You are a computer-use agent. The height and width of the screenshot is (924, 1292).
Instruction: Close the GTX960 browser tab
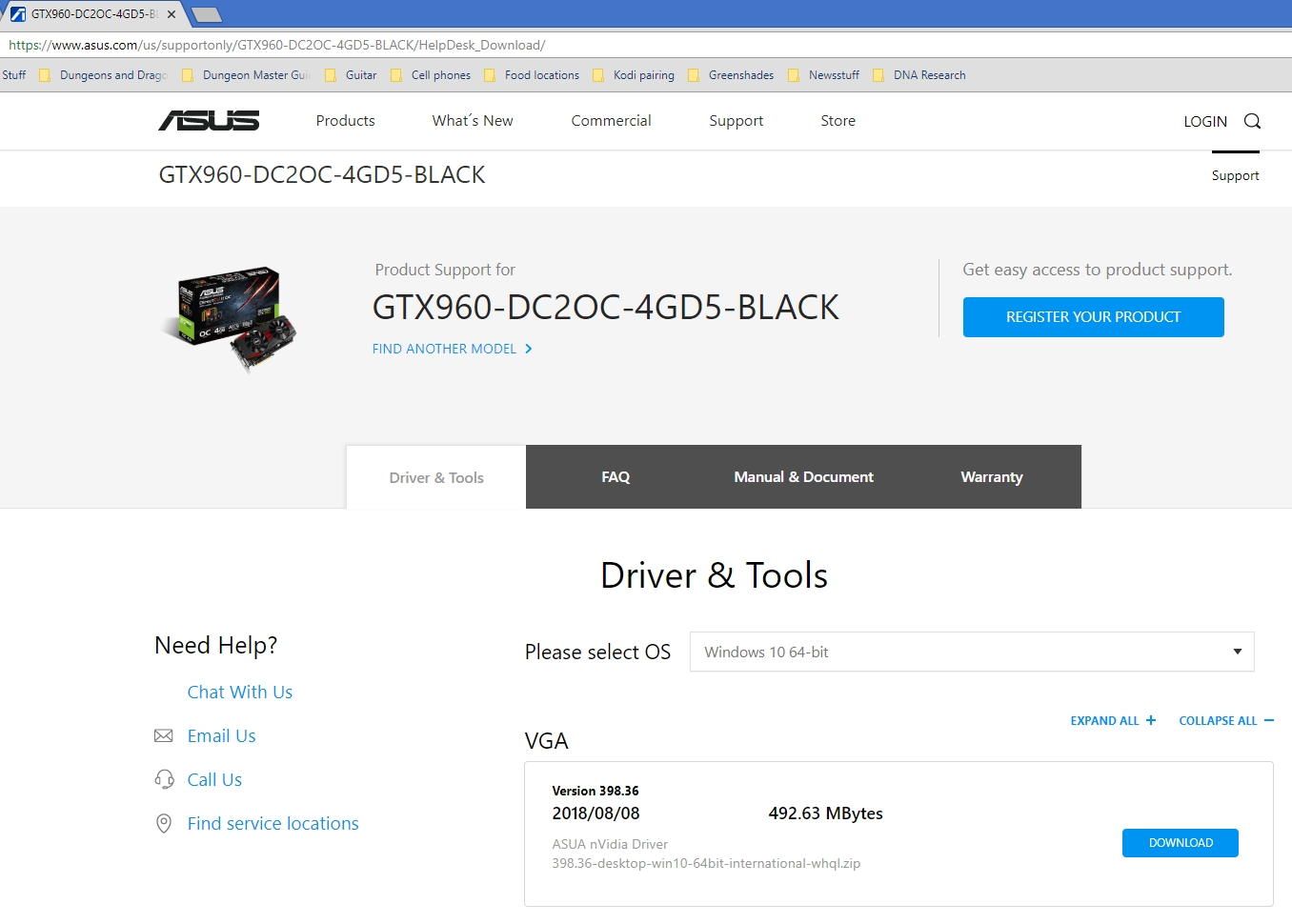tap(172, 14)
